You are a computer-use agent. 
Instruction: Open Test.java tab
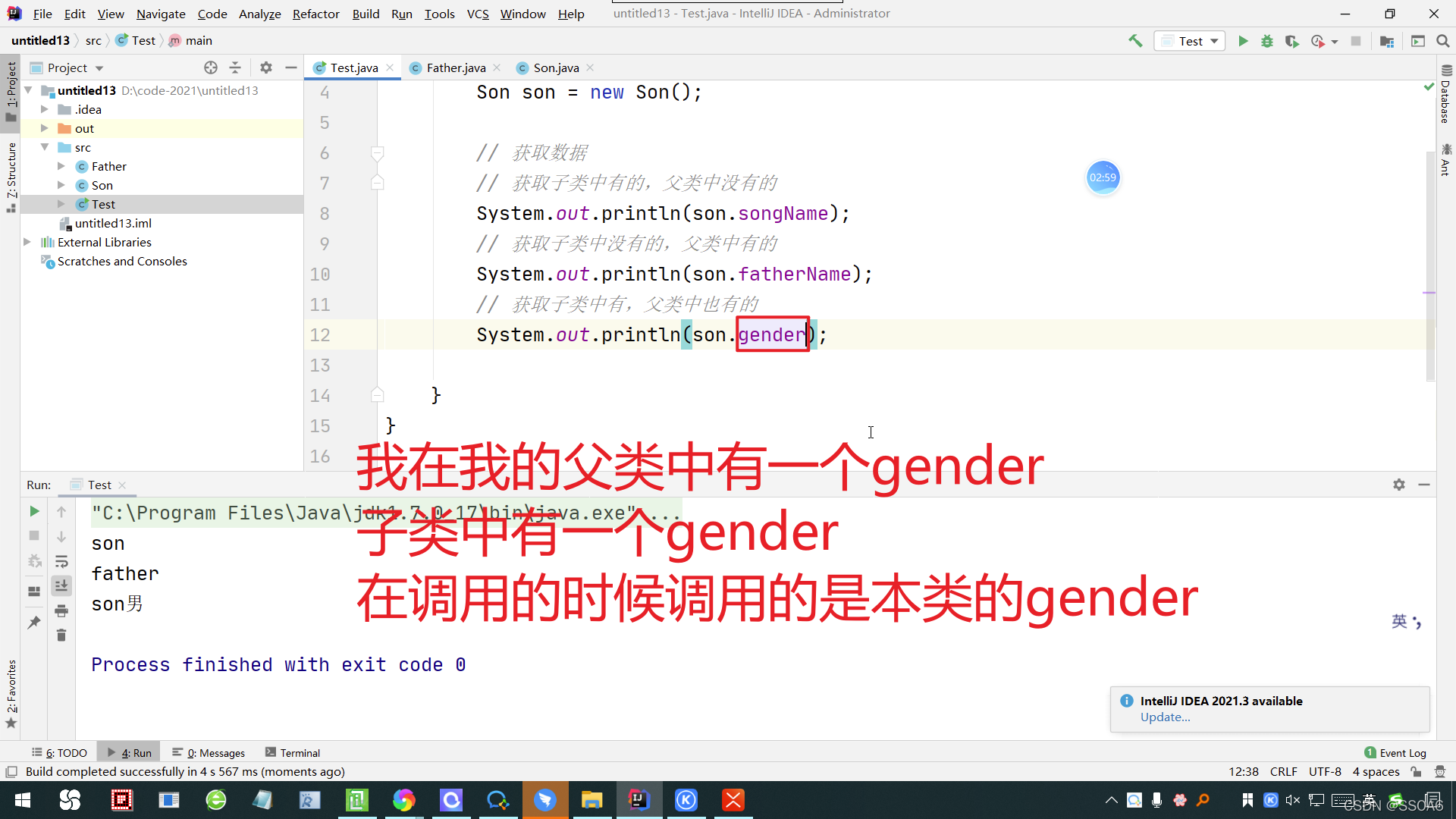click(x=351, y=67)
